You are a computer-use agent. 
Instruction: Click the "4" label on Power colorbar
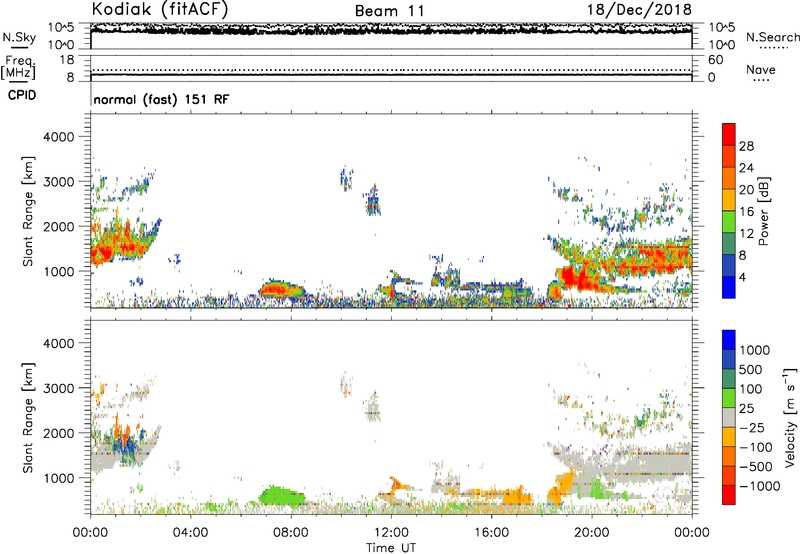743,278
